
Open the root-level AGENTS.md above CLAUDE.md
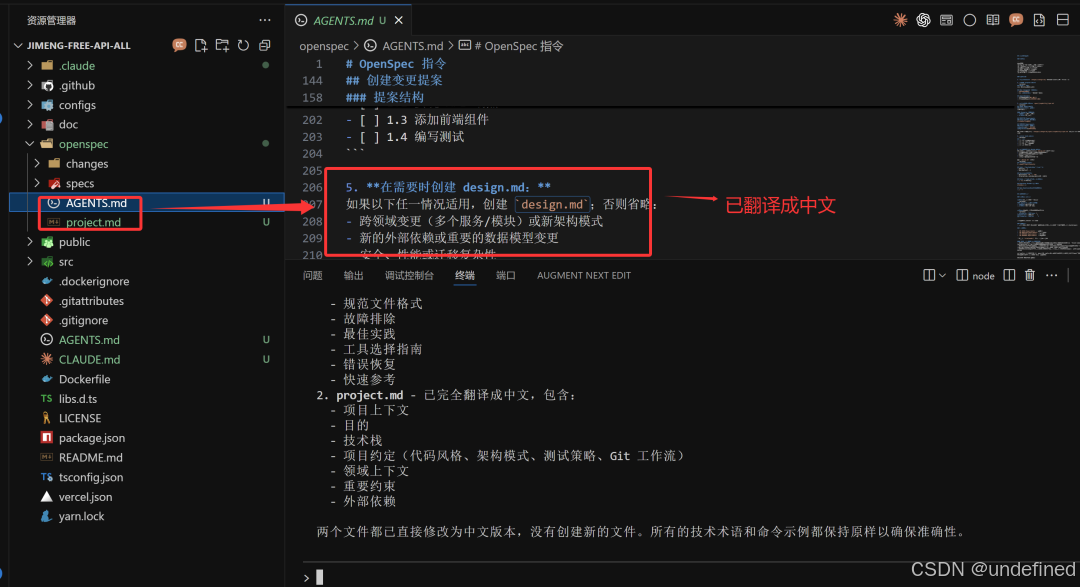(x=89, y=340)
